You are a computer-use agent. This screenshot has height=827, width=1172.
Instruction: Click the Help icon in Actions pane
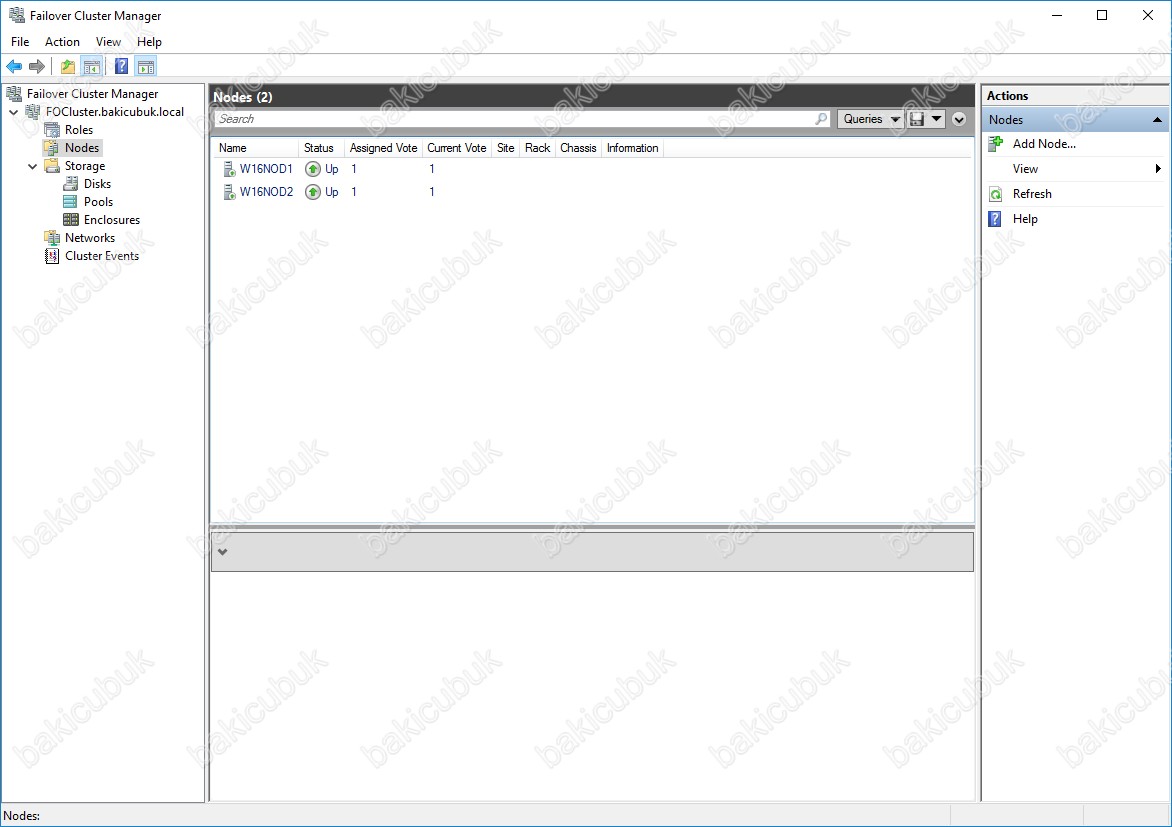point(995,219)
